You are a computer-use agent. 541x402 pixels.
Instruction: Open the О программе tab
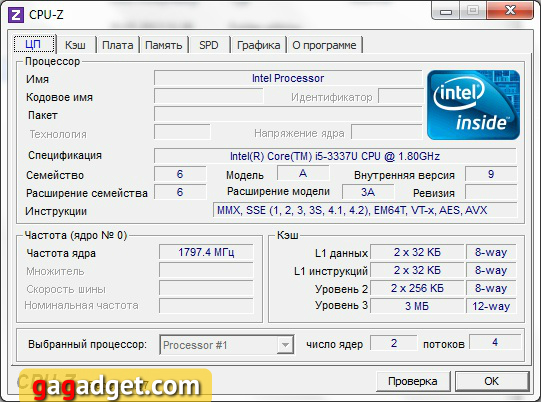[x=324, y=45]
